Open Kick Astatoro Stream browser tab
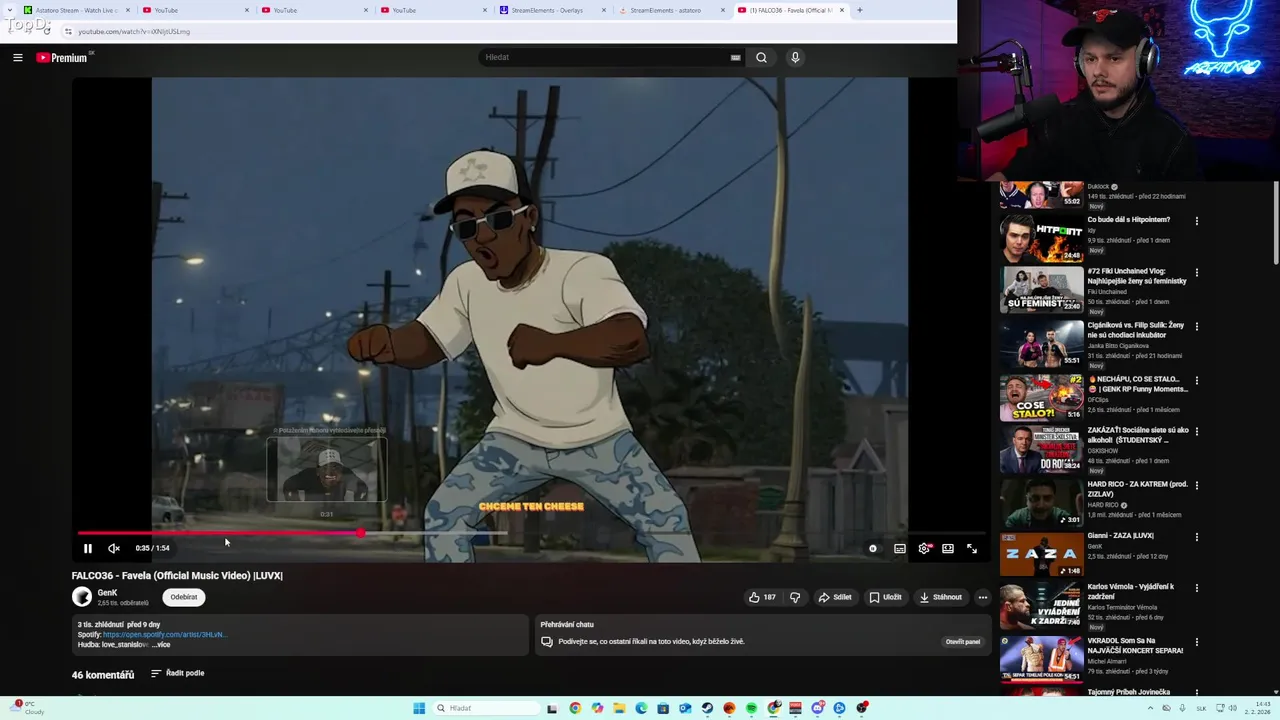The height and width of the screenshot is (720, 1280). [77, 10]
